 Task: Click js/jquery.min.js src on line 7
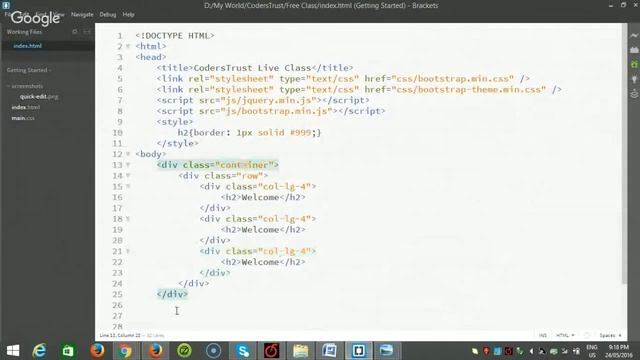tap(269, 100)
